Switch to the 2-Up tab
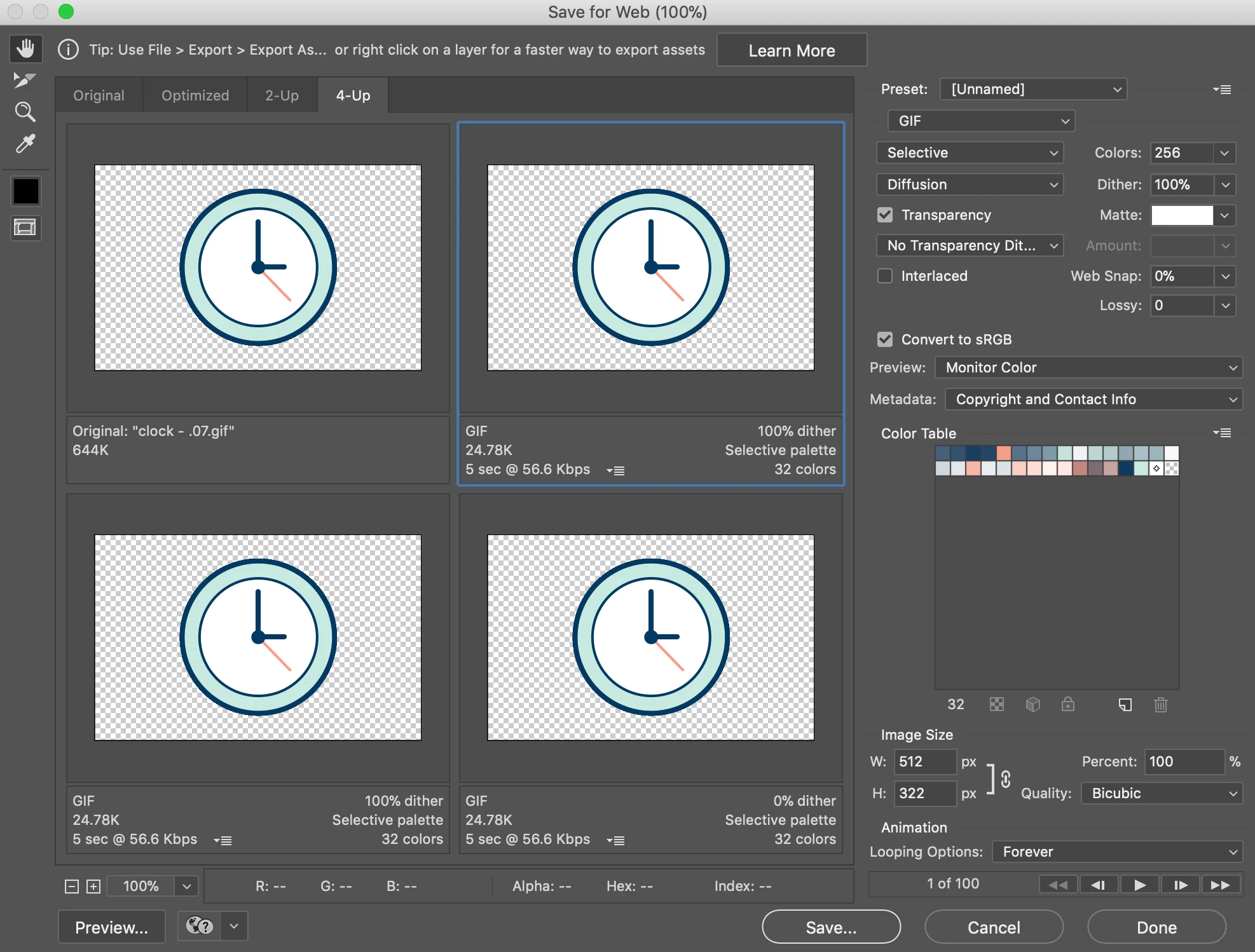Image resolution: width=1255 pixels, height=952 pixels. [282, 95]
